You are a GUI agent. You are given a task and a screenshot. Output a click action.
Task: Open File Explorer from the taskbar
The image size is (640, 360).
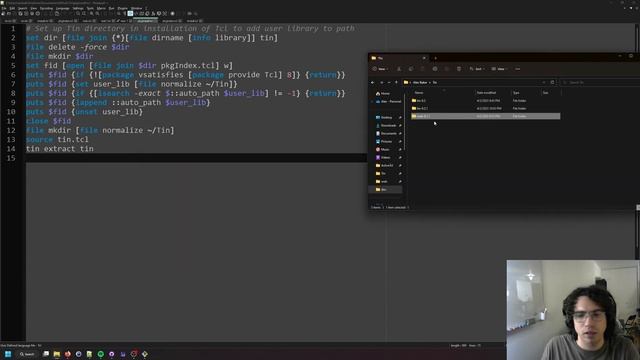[x=57, y=354]
